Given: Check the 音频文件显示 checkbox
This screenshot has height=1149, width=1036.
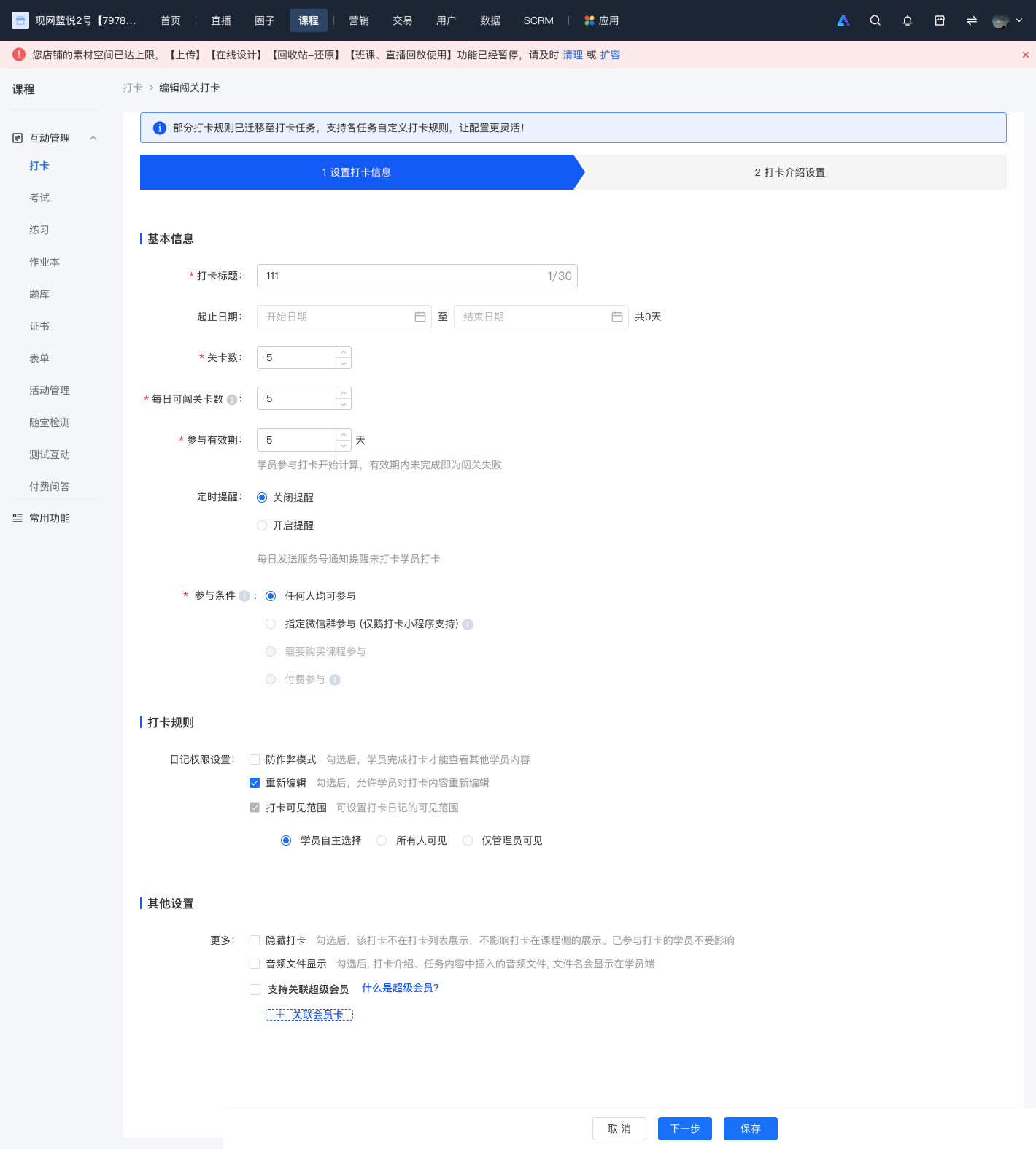Looking at the screenshot, I should coord(255,964).
